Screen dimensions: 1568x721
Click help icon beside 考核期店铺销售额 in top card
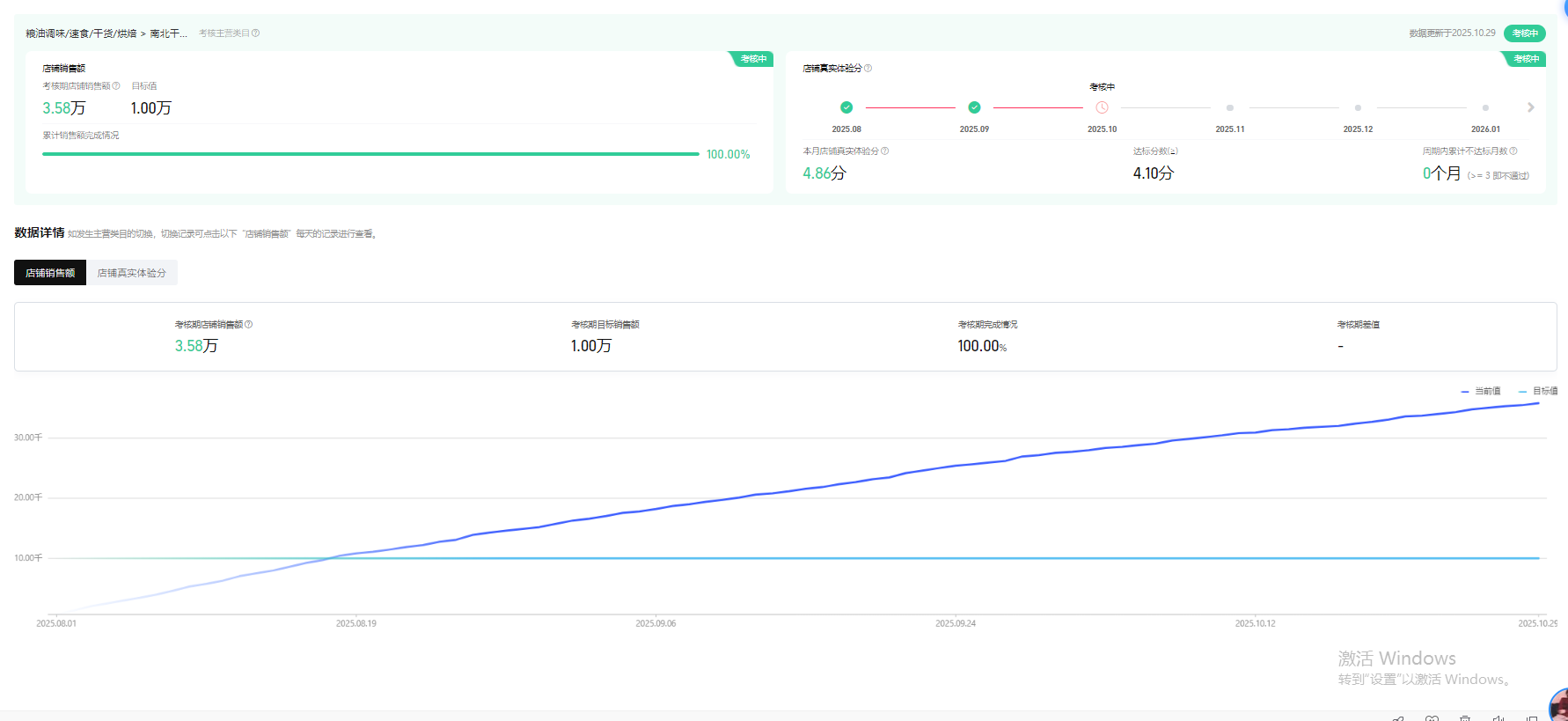[x=116, y=86]
